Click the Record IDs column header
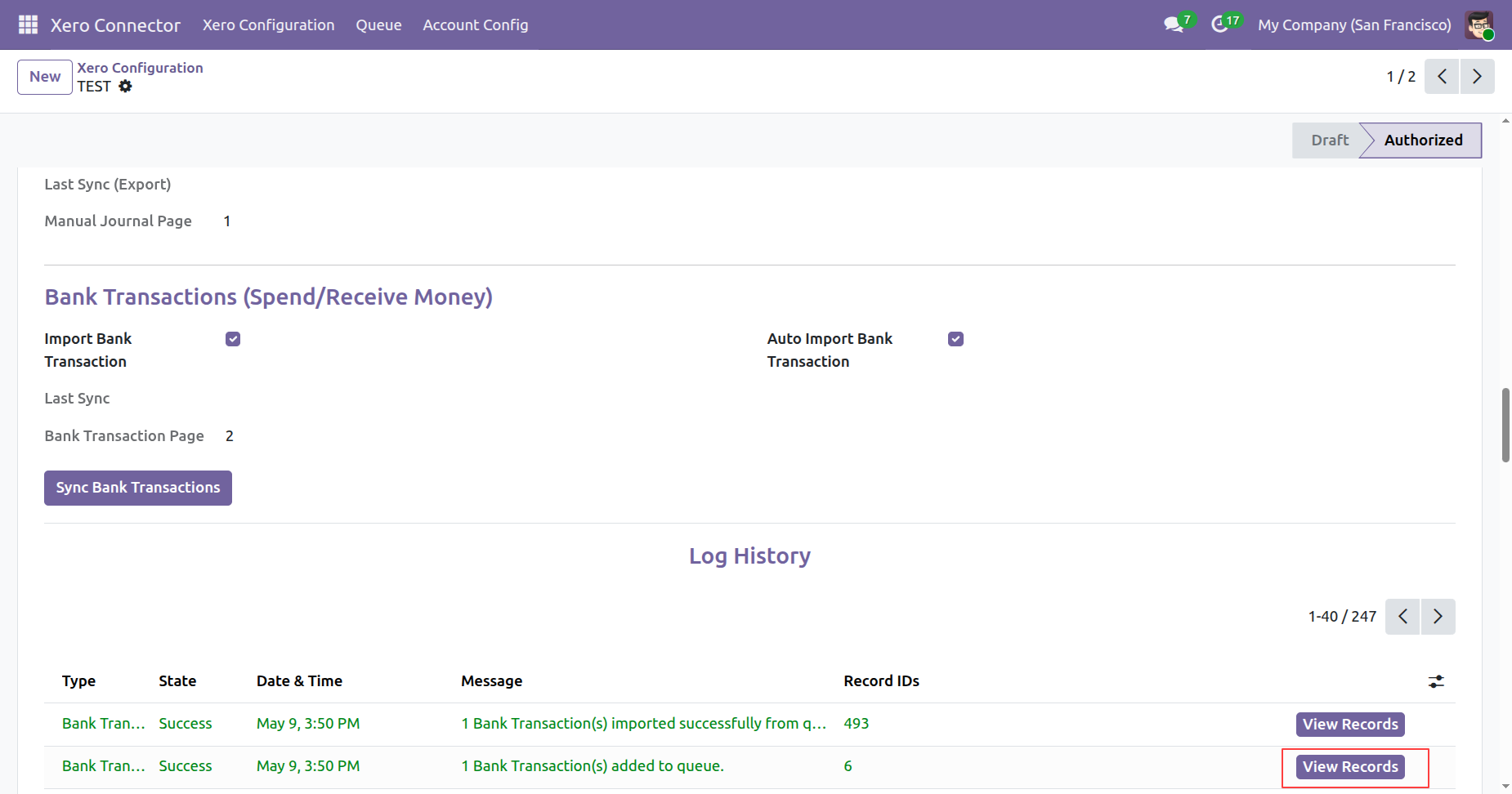Image resolution: width=1512 pixels, height=794 pixels. (881, 681)
